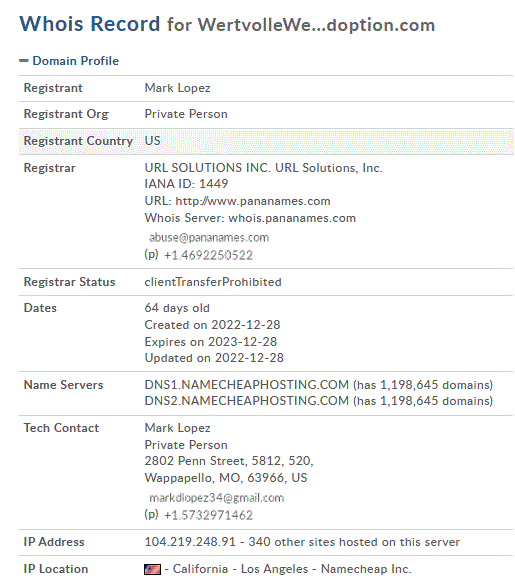The width and height of the screenshot is (515, 582).
Task: Click the DNS2.NAMECHEAPHOSTING.COM name server
Action: 247,401
